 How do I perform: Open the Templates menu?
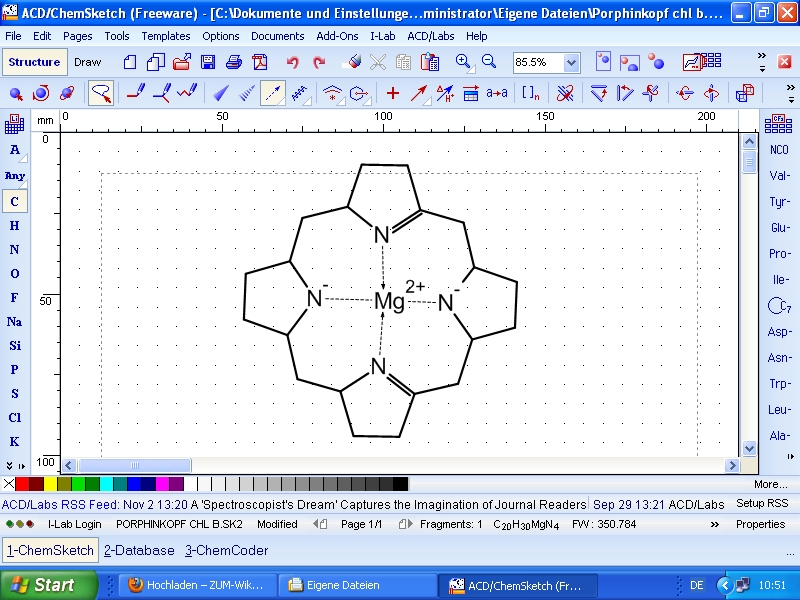[165, 36]
